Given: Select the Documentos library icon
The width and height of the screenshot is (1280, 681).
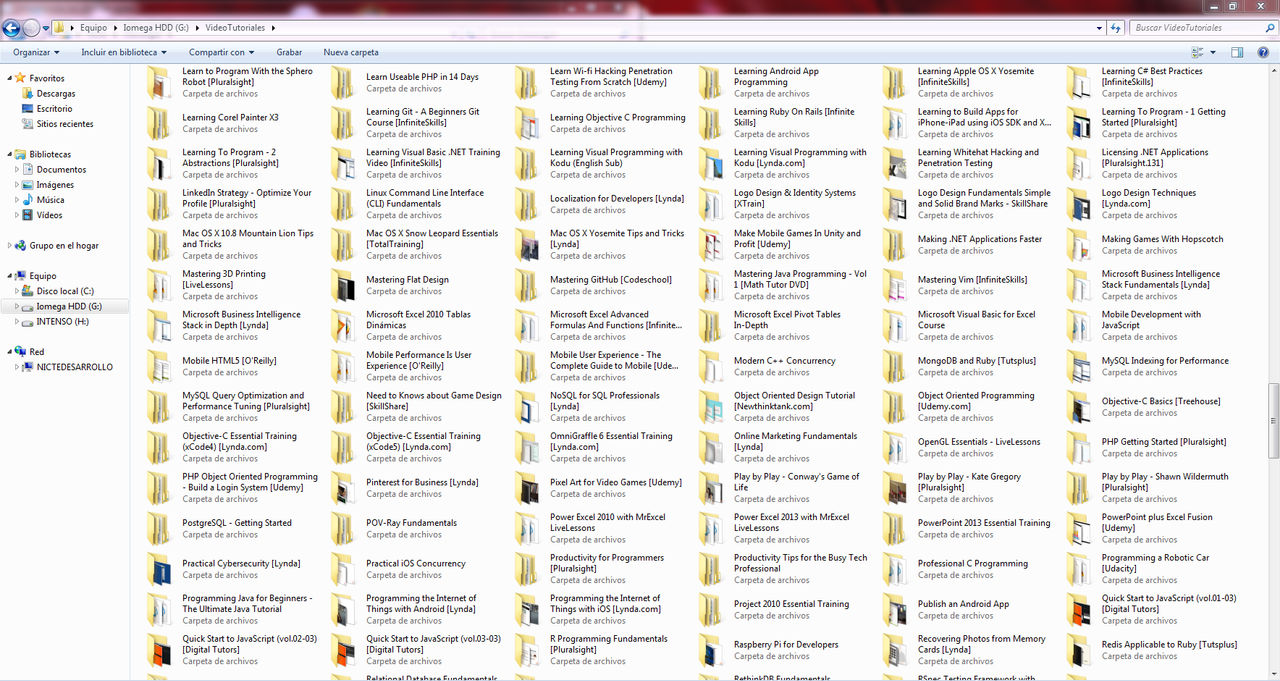Looking at the screenshot, I should click(28, 170).
